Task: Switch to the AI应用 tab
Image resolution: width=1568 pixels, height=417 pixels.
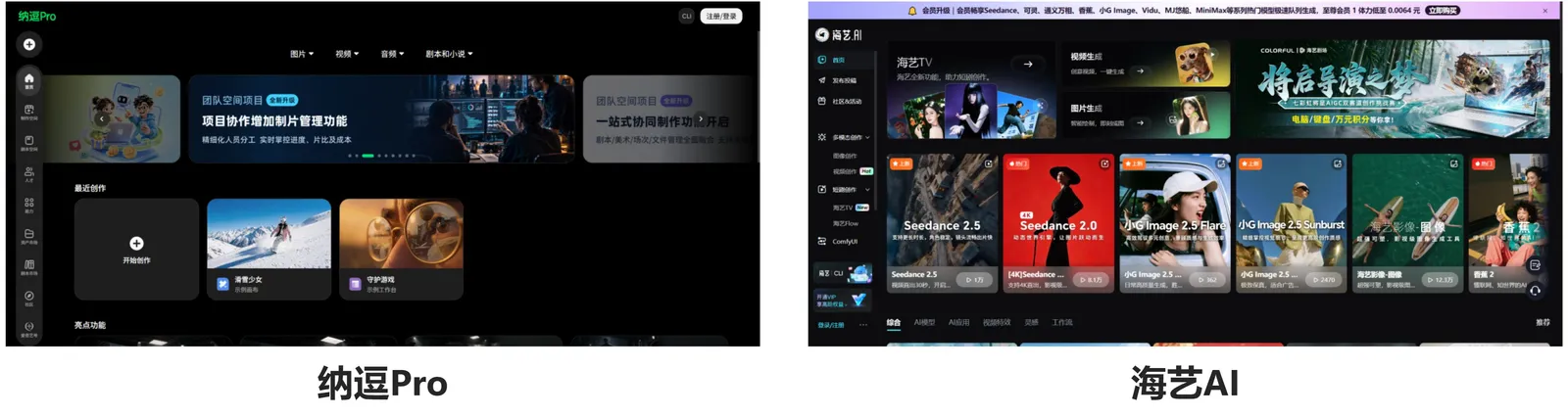Action: point(958,323)
